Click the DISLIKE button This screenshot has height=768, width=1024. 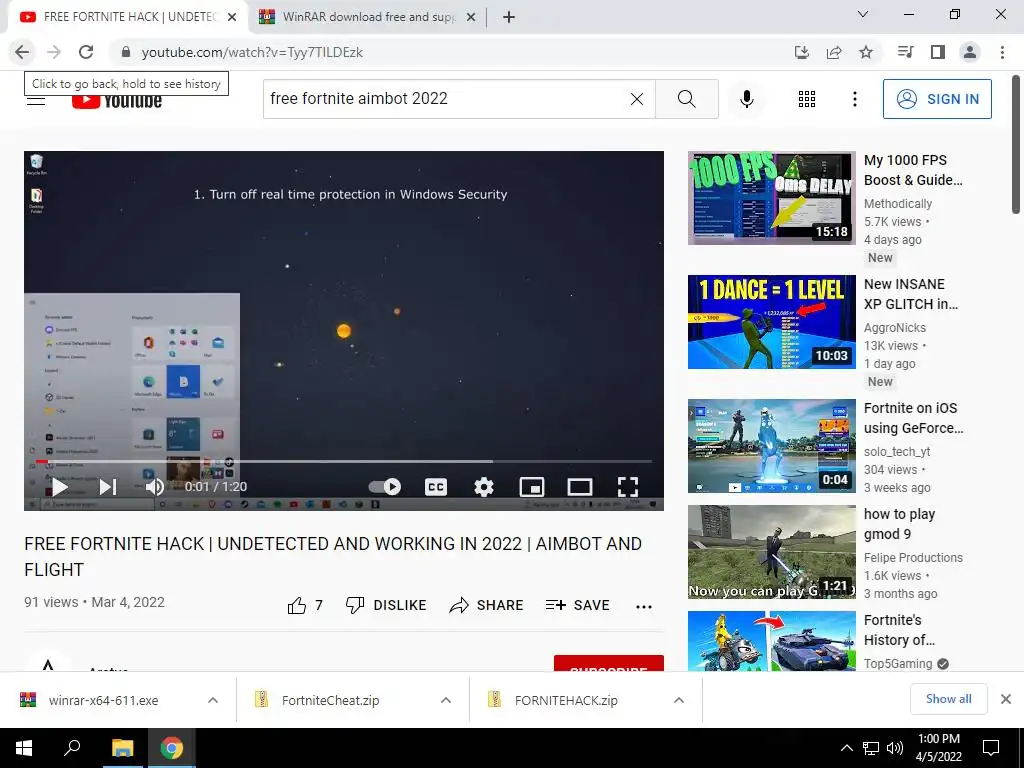[386, 605]
